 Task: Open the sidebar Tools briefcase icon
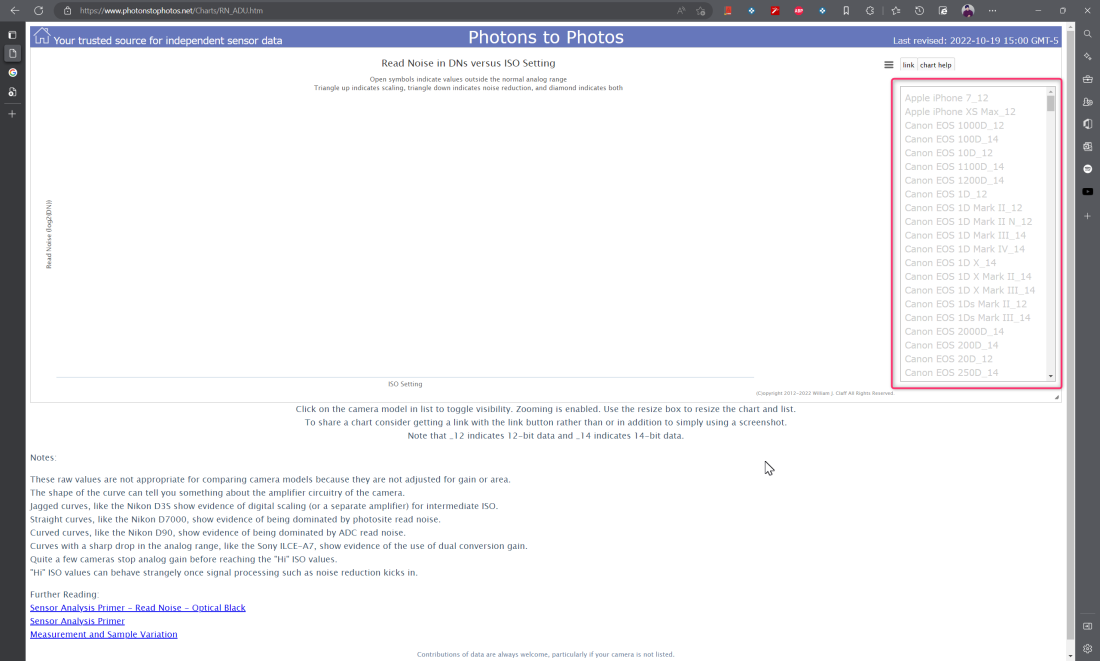[1087, 79]
